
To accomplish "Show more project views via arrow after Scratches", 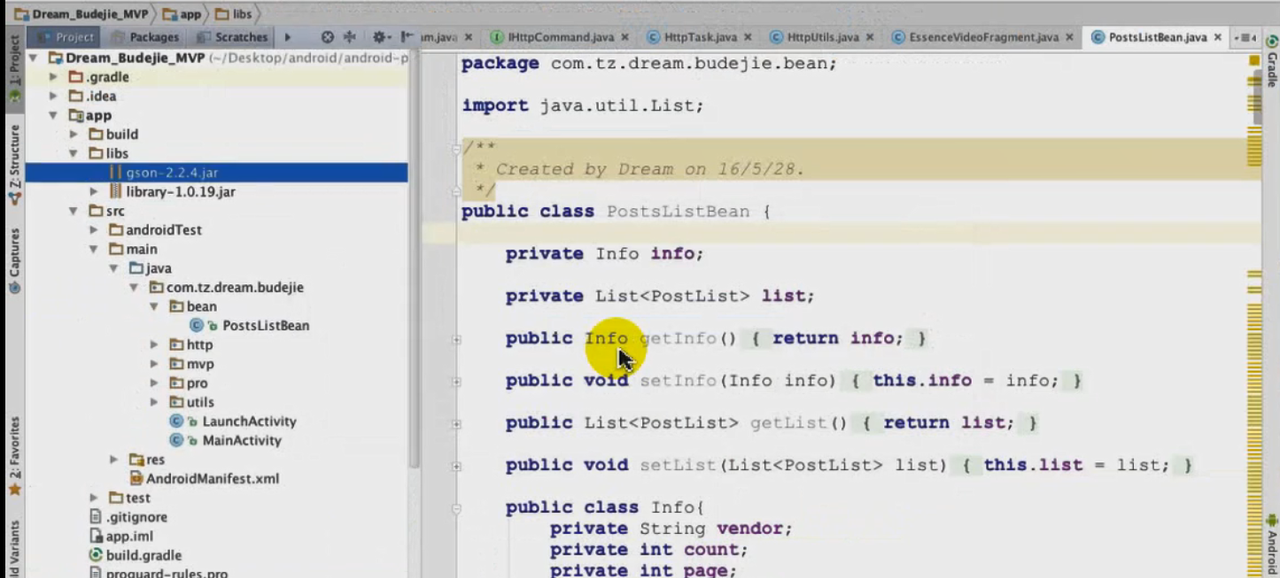I will pos(287,37).
